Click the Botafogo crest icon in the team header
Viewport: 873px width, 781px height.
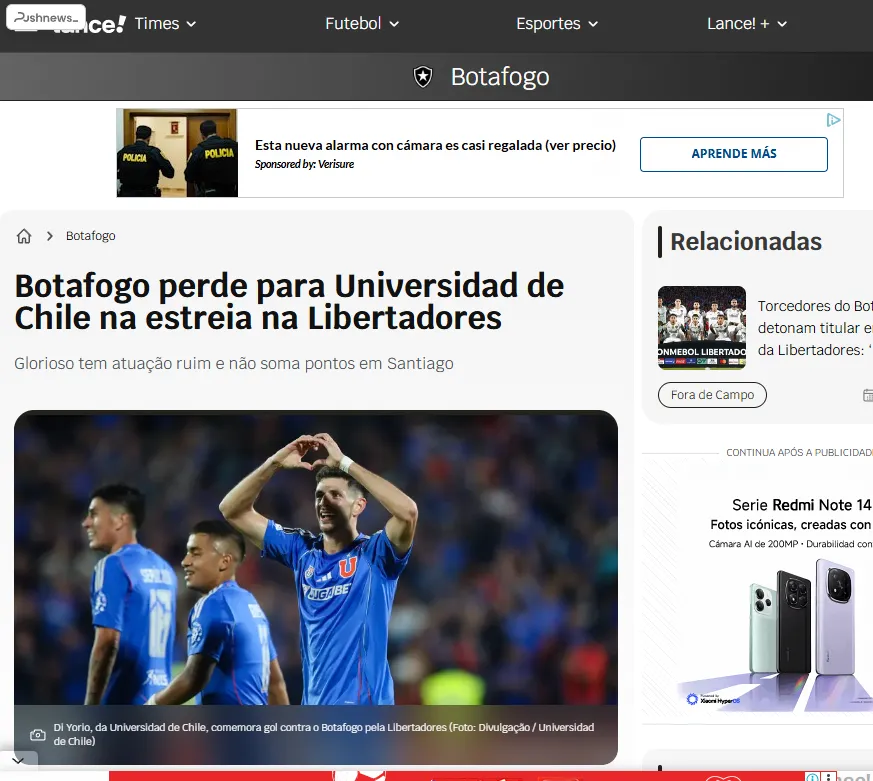(424, 76)
